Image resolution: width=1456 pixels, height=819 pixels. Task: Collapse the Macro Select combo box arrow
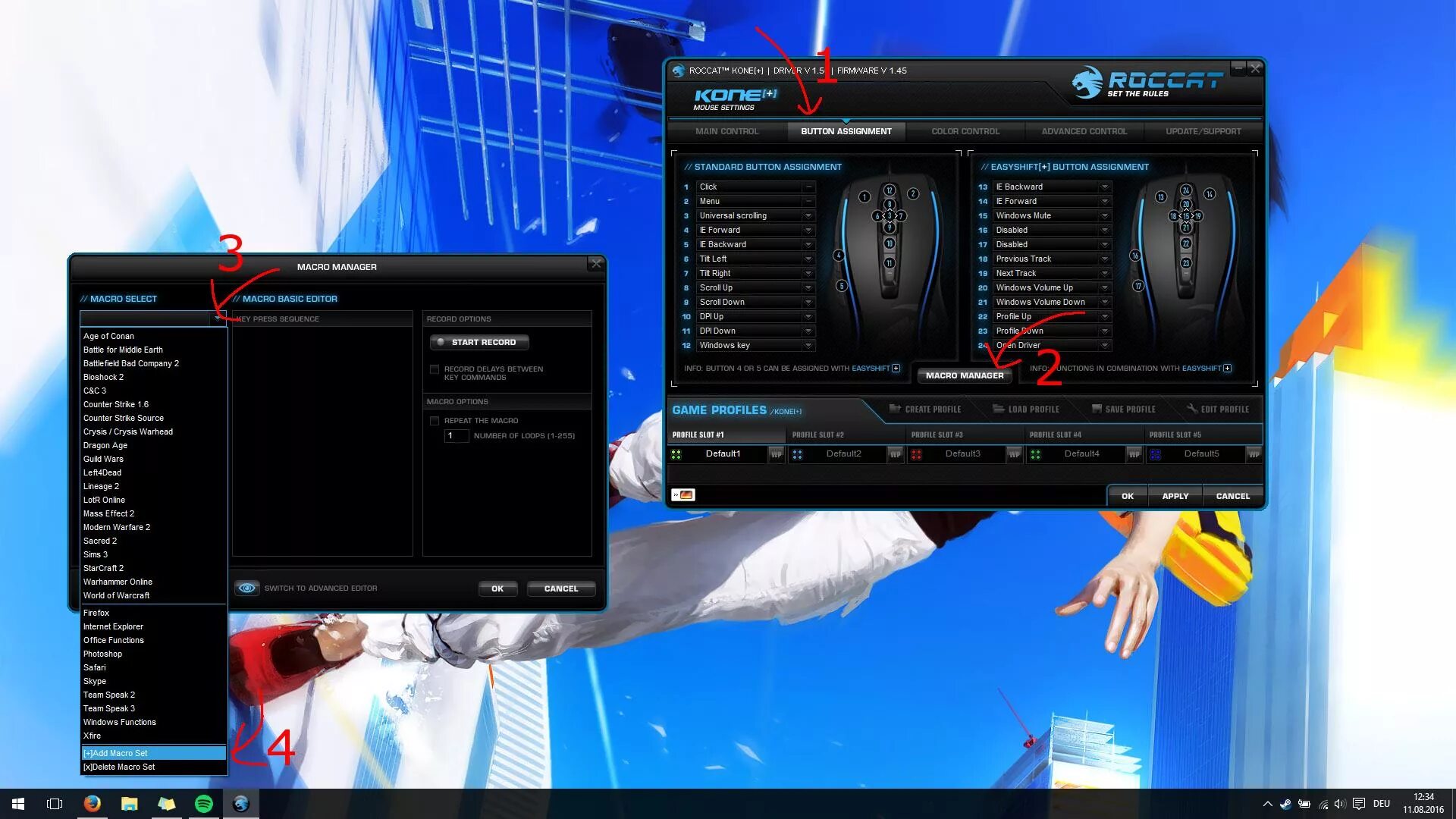[218, 318]
